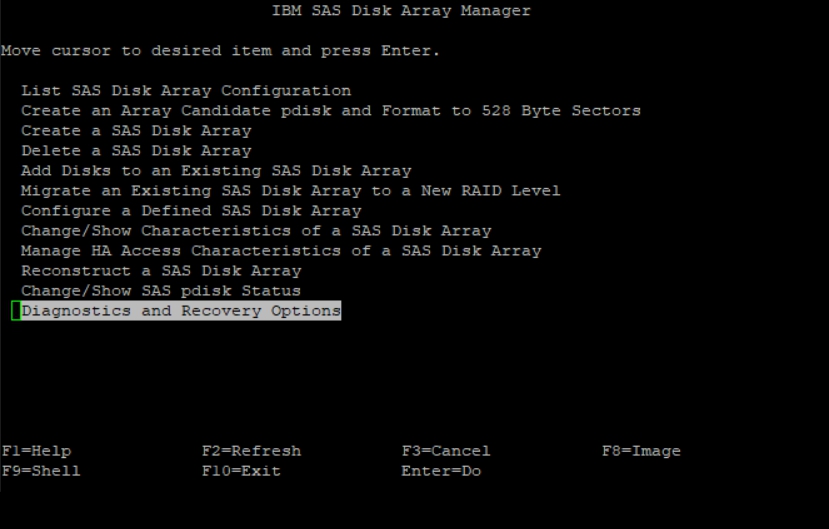Click the IBM SAS Disk Array Manager title
The width and height of the screenshot is (829, 529).
point(401,11)
